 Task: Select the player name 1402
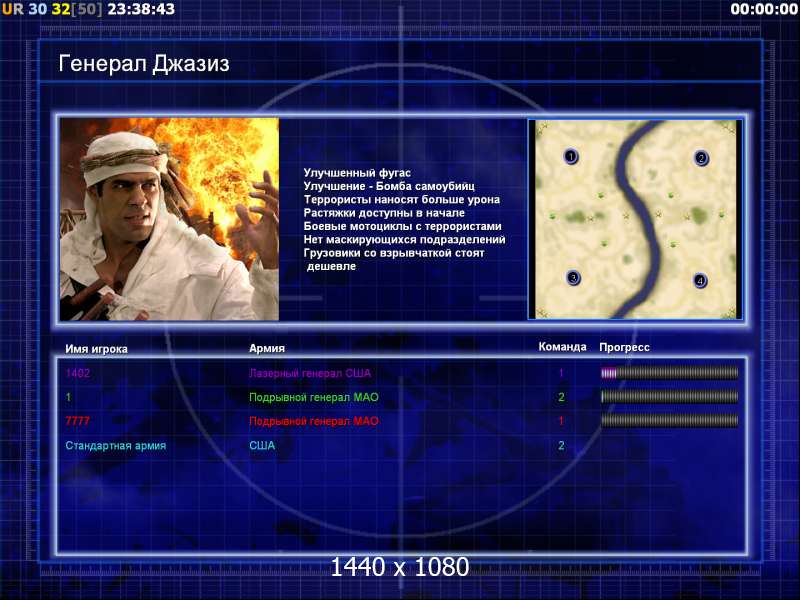tap(78, 373)
